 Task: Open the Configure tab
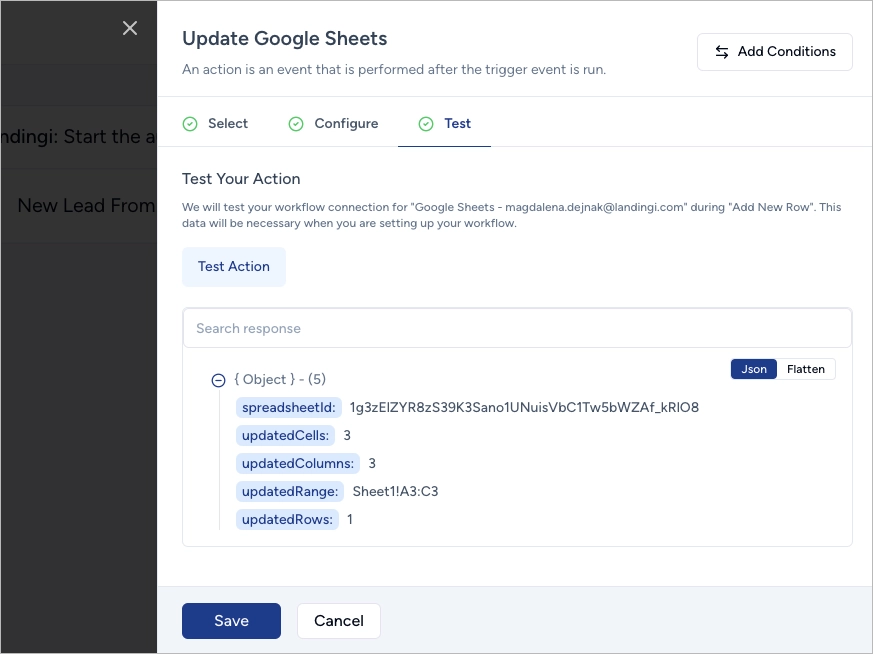[346, 124]
